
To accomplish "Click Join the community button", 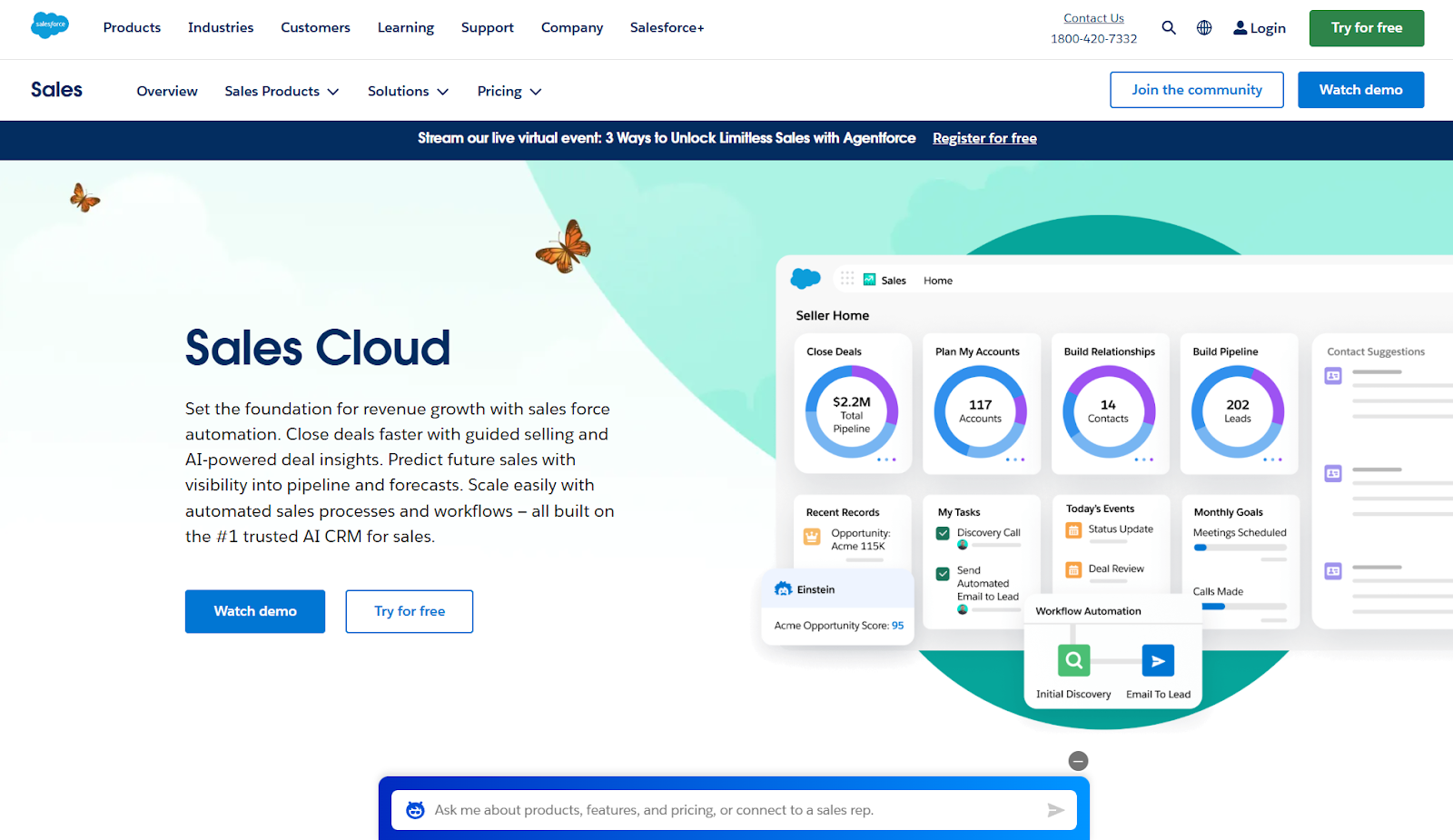I will click(1197, 90).
